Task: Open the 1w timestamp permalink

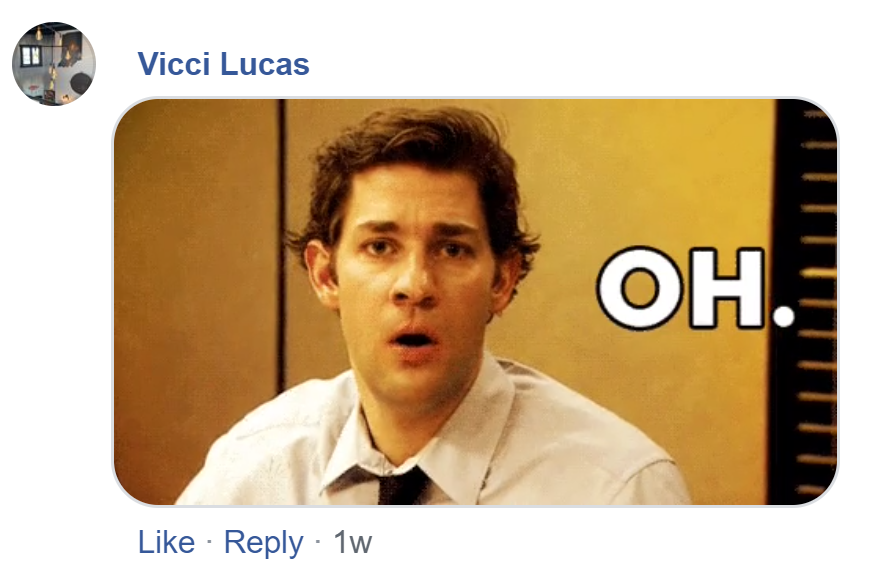Action: tap(353, 542)
